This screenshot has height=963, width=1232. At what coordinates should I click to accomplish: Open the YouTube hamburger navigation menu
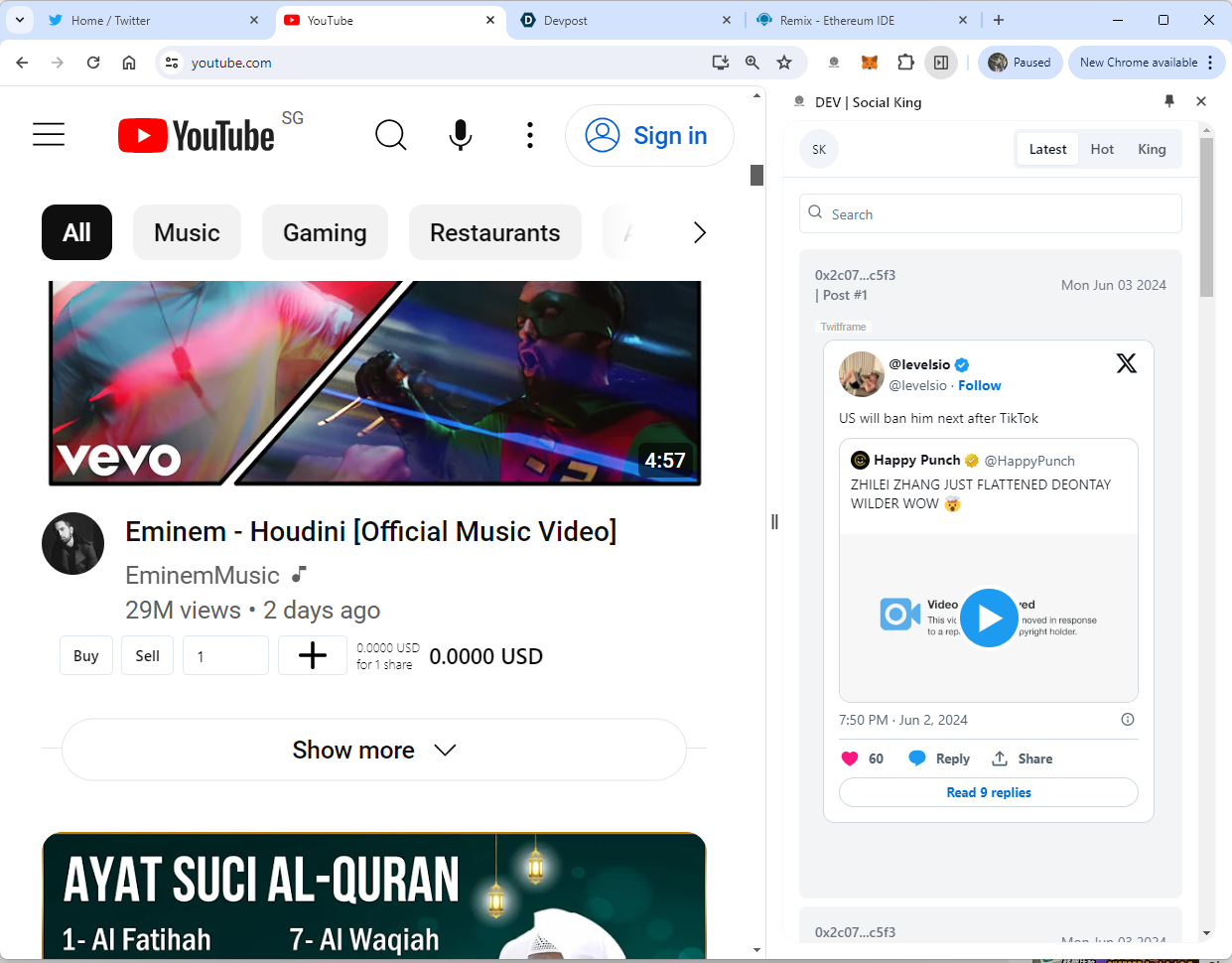coord(48,134)
